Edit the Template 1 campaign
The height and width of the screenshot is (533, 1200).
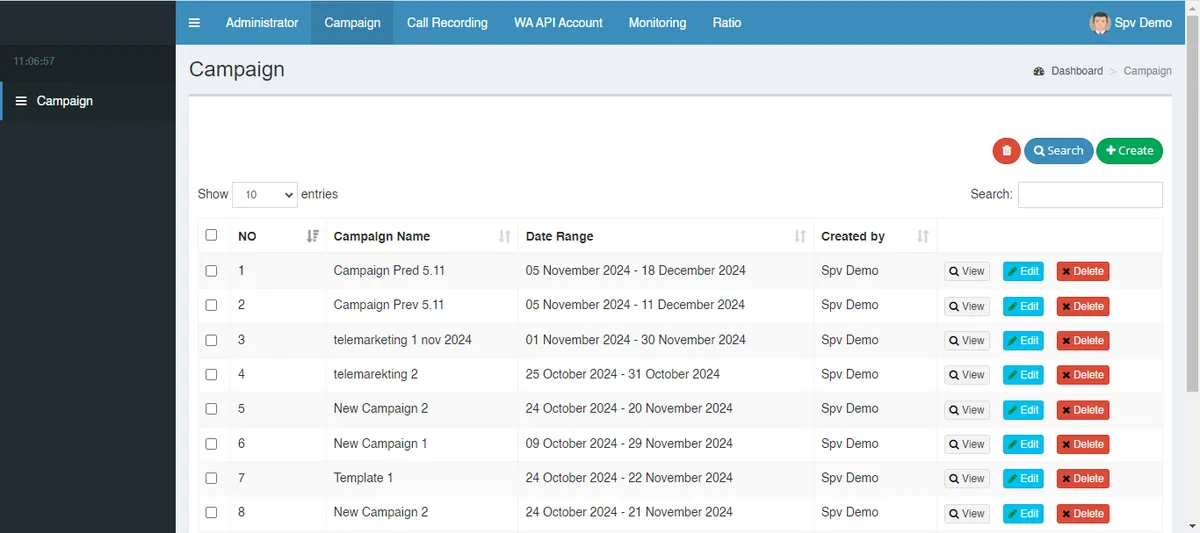[x=1023, y=478]
